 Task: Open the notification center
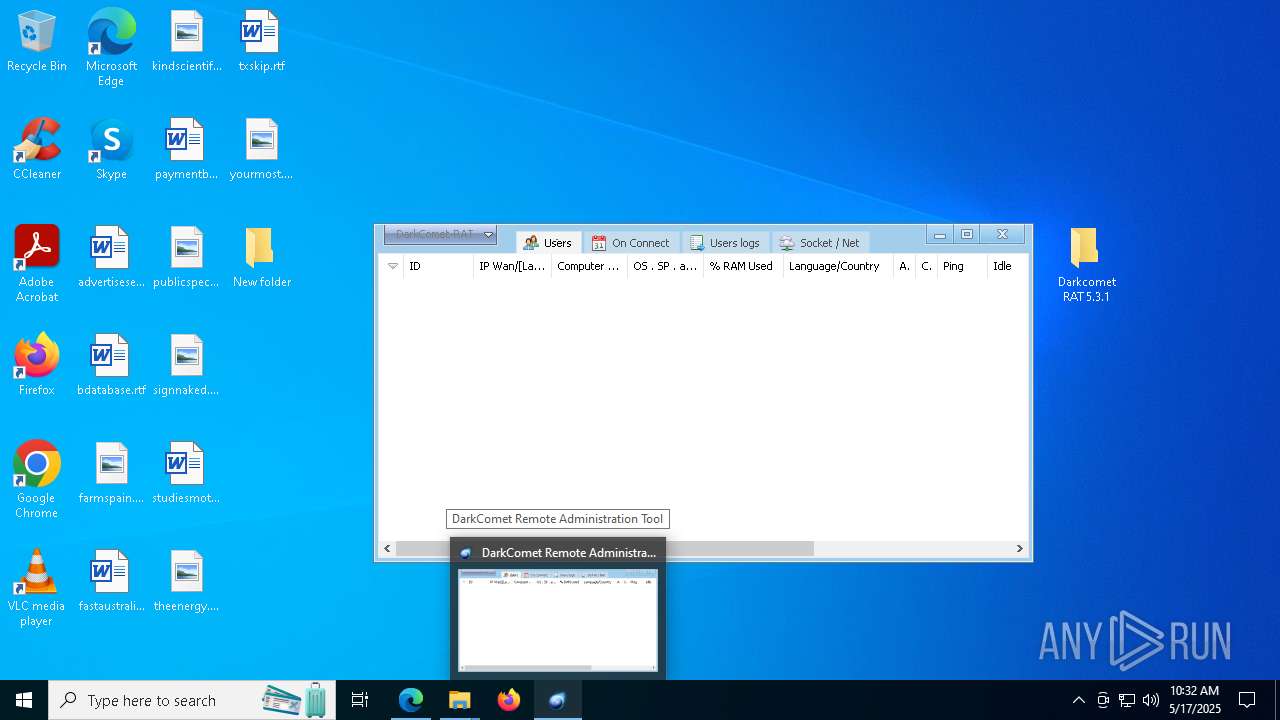point(1247,700)
